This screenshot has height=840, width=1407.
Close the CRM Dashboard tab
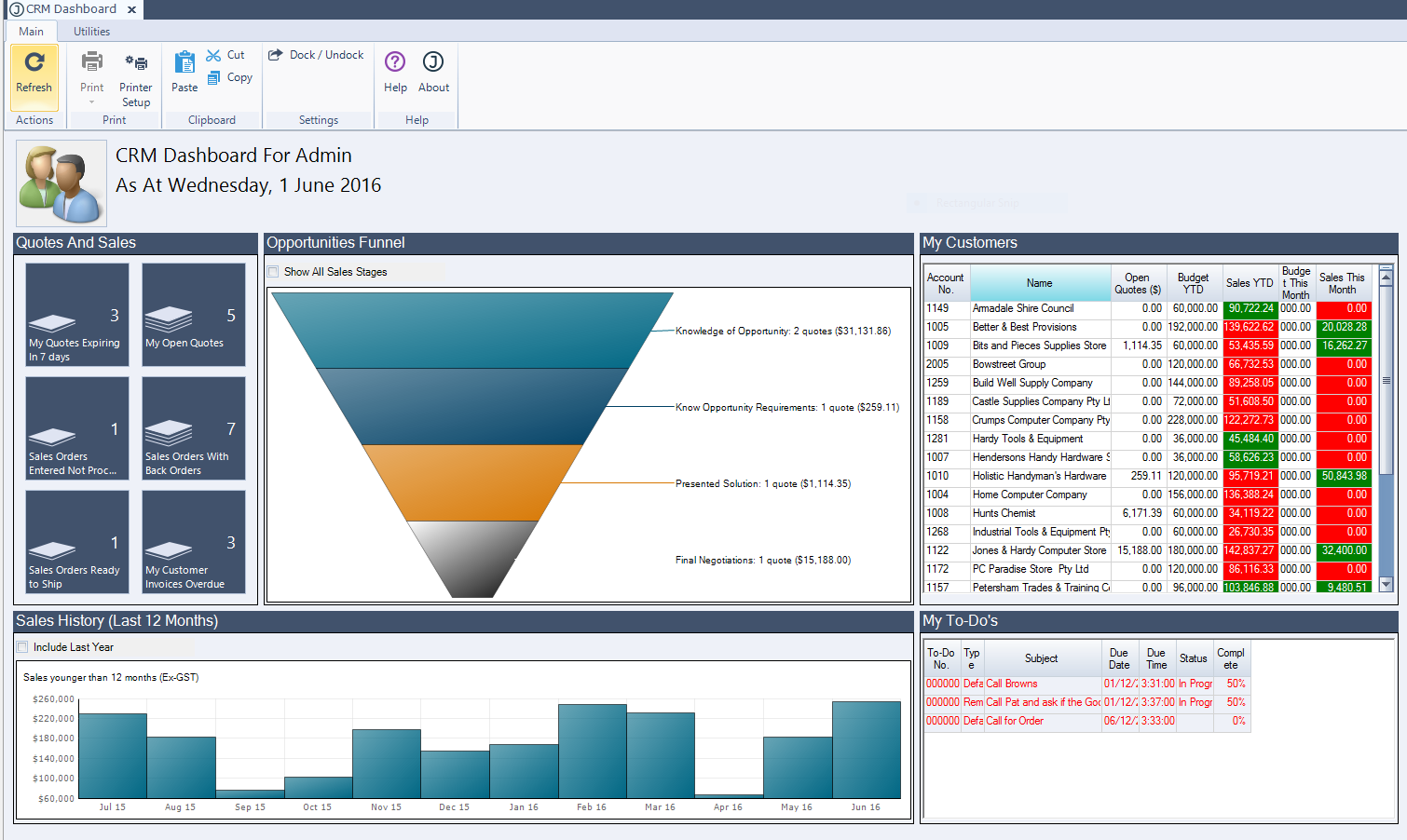pyautogui.click(x=131, y=9)
